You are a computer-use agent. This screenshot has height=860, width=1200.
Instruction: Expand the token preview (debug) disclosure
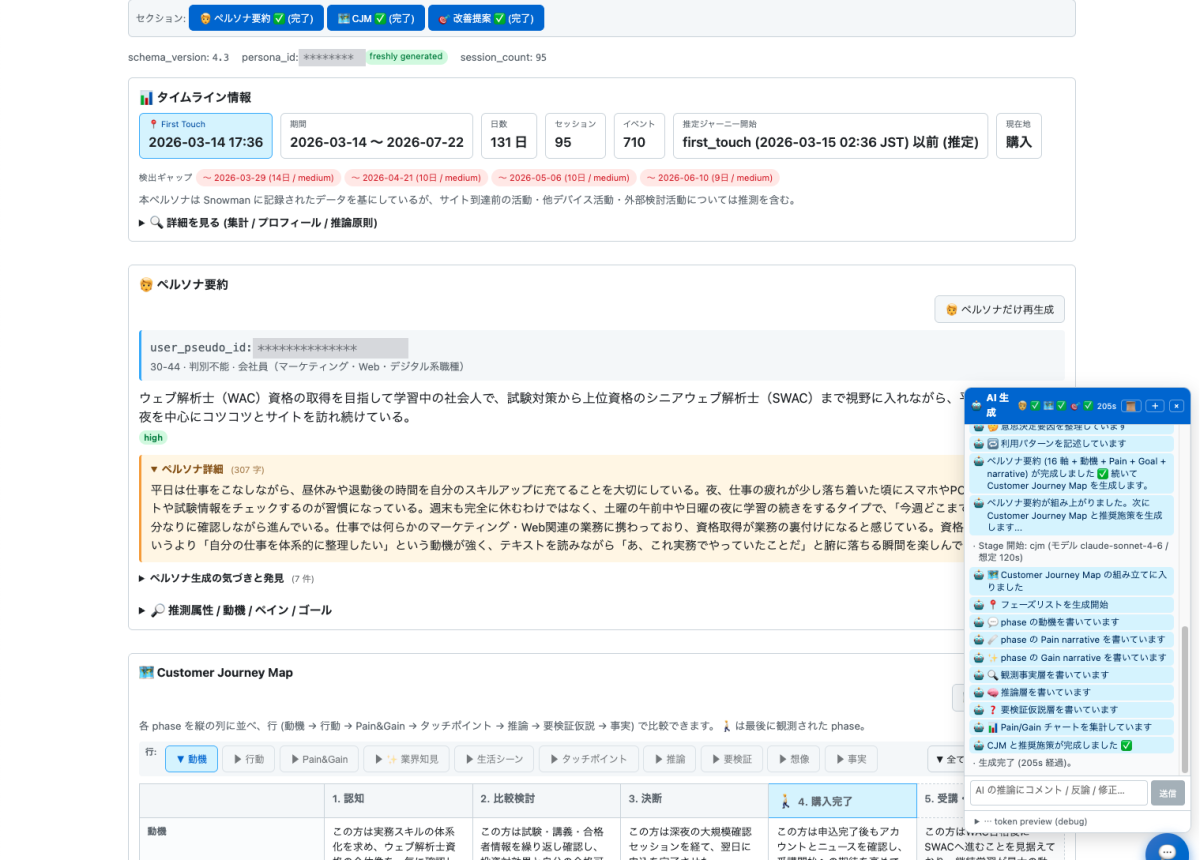pyautogui.click(x=1030, y=821)
